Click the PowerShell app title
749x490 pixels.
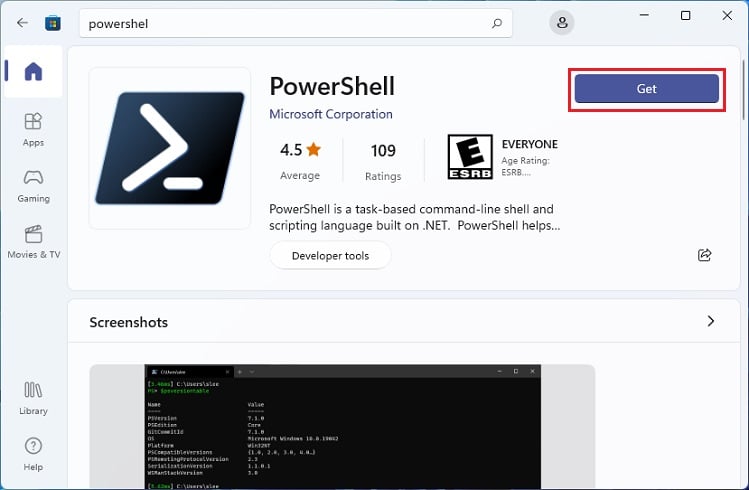[x=332, y=86]
